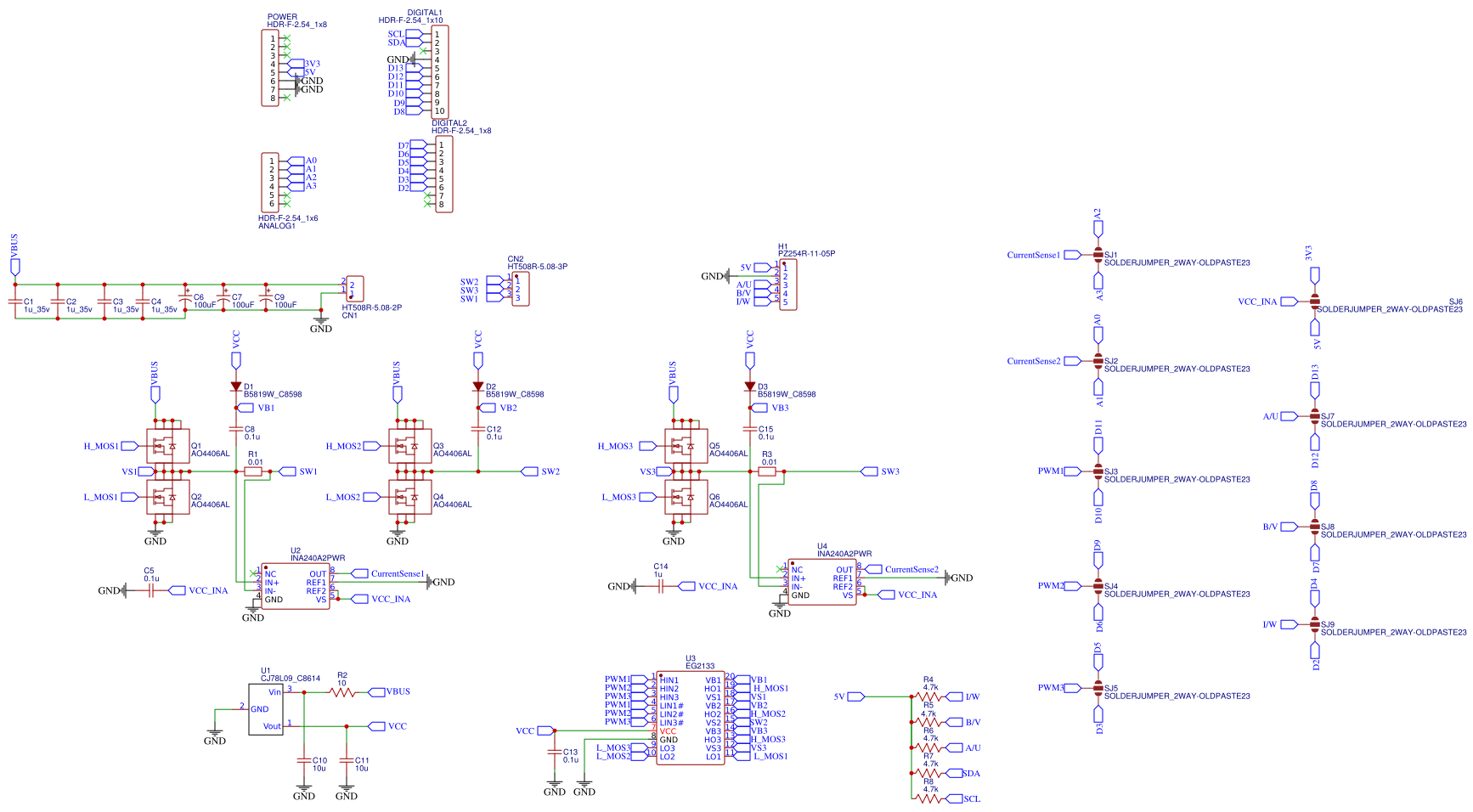This screenshot has height=812, width=1473.
Task: Click the D1 Schottky diode symbol
Action: [x=236, y=386]
